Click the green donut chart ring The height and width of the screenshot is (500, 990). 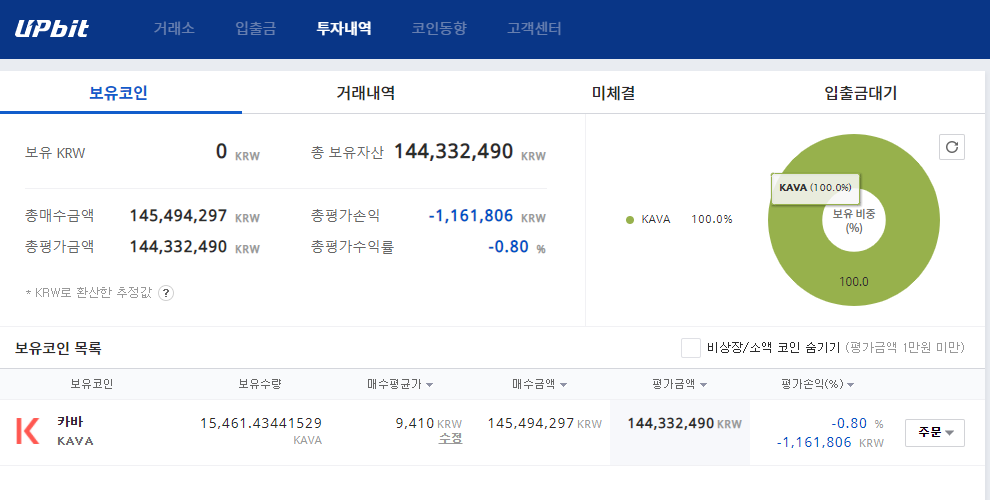(x=900, y=260)
